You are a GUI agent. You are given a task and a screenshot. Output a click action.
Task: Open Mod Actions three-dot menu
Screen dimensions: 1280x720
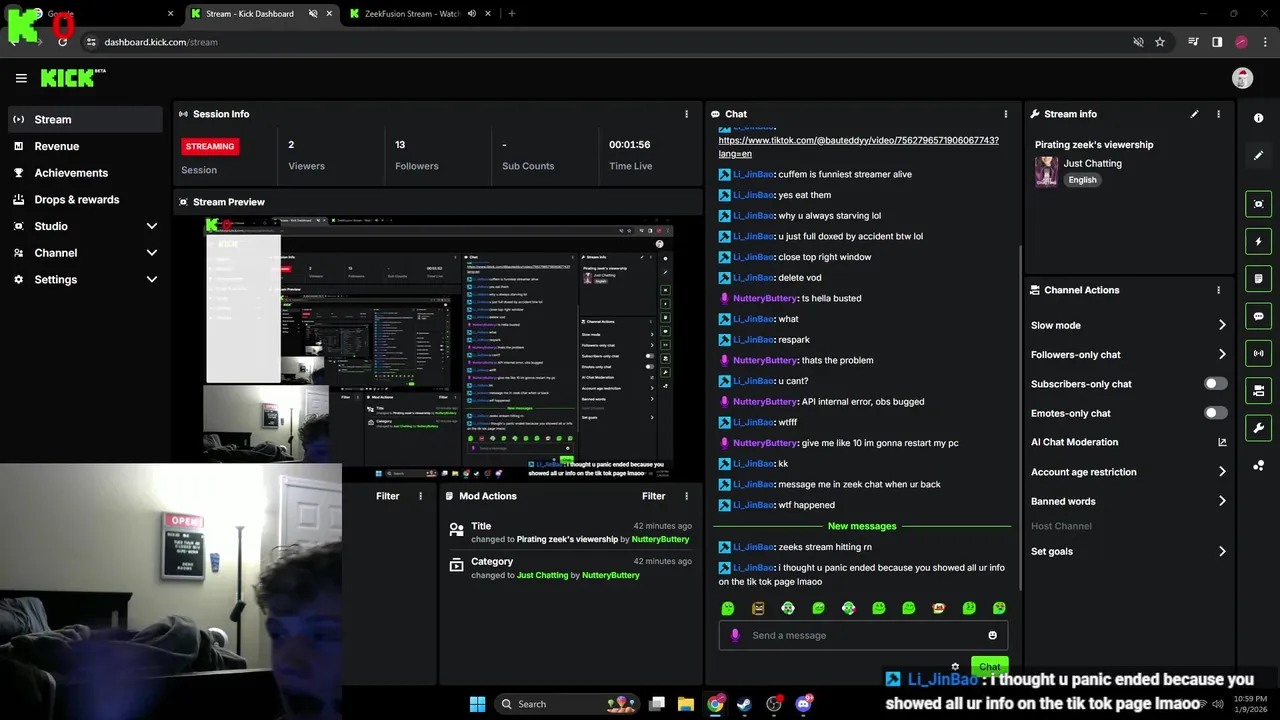point(686,496)
